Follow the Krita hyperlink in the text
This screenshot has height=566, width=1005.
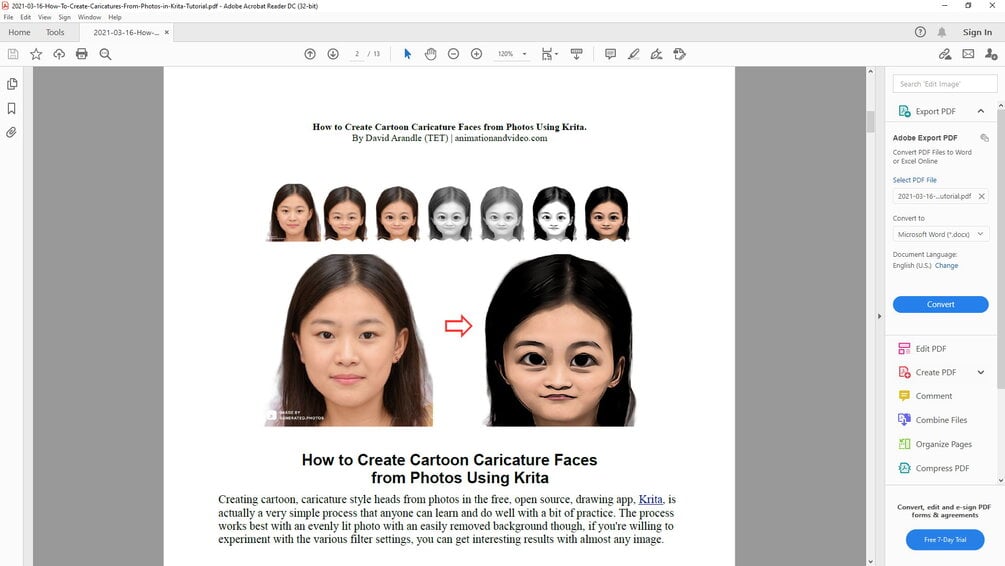[x=651, y=499]
